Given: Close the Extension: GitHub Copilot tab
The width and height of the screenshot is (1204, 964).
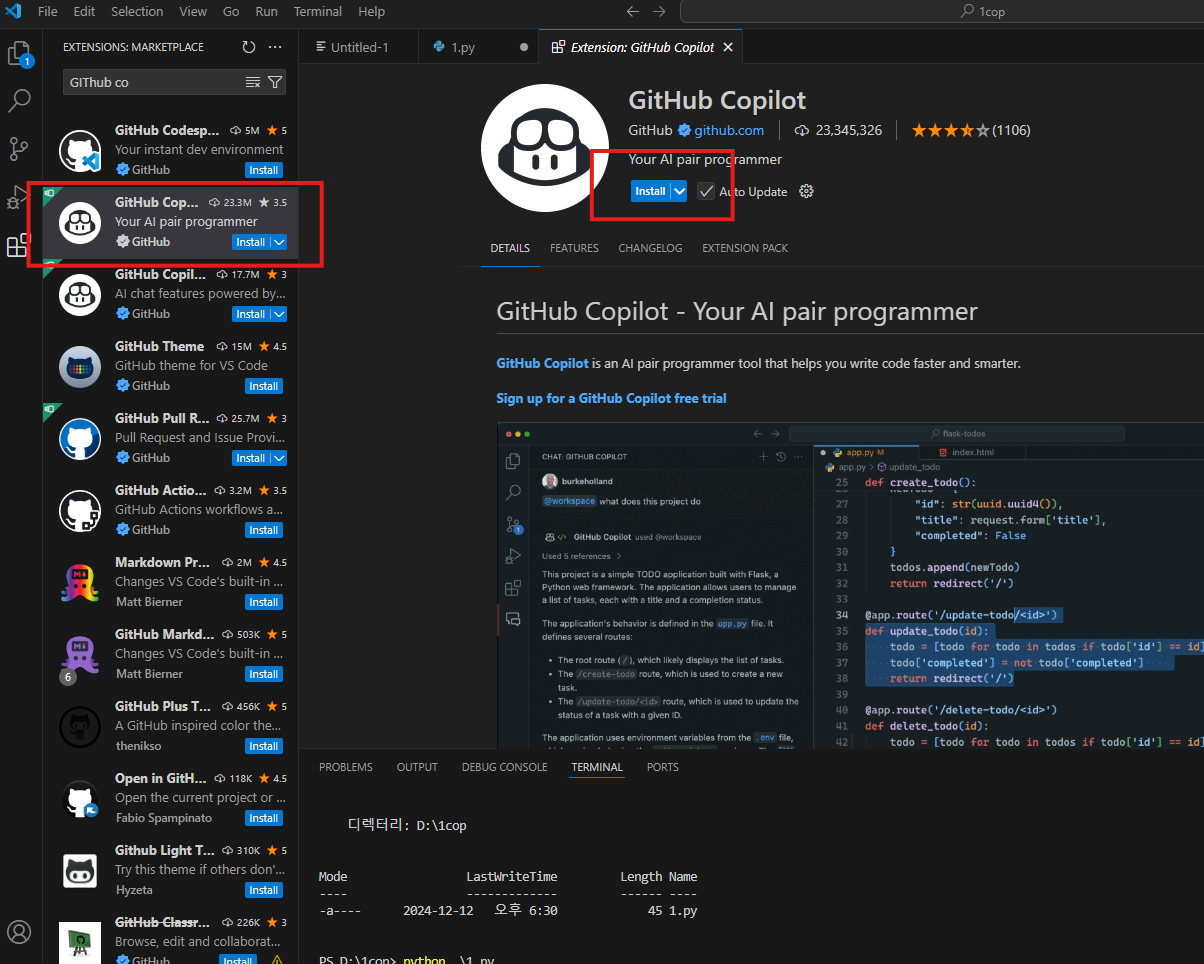Looking at the screenshot, I should point(728,47).
